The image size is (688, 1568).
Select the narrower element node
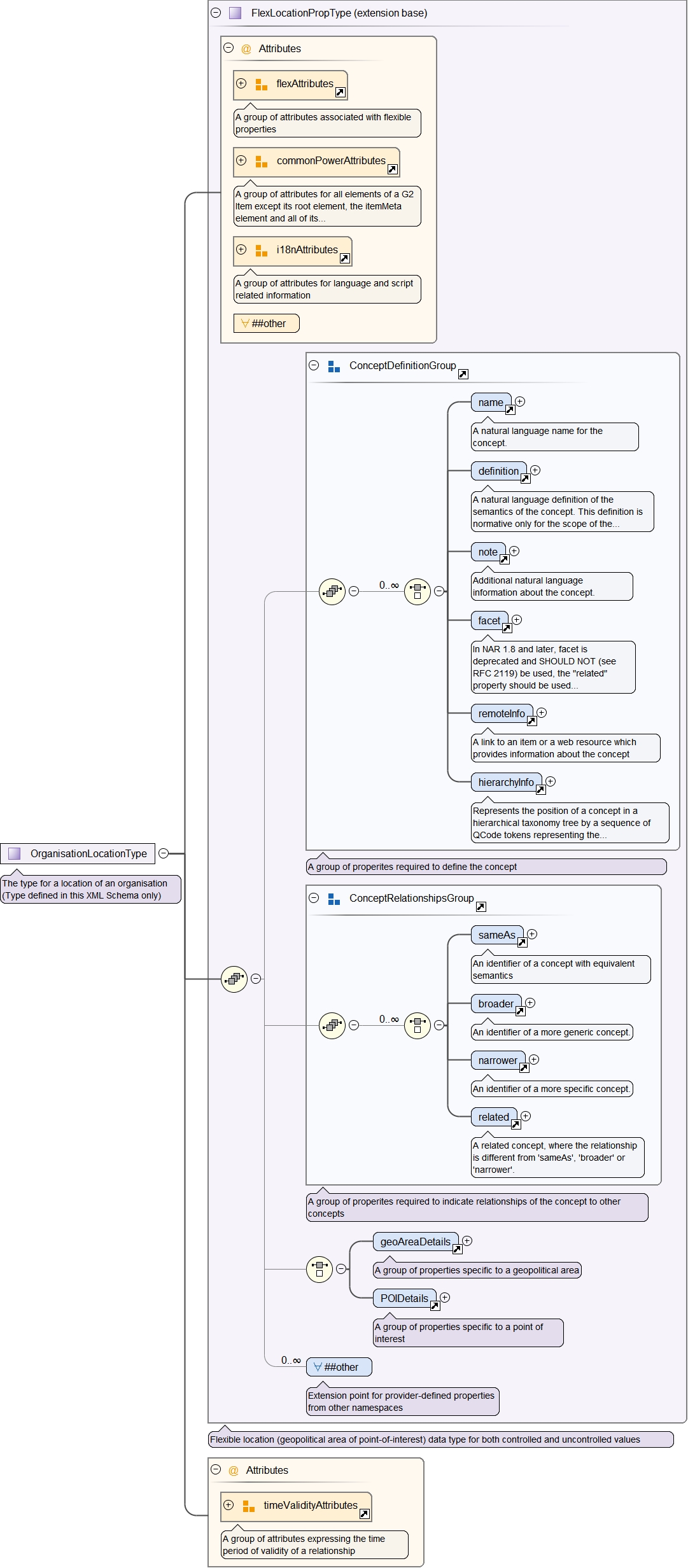(x=498, y=1060)
